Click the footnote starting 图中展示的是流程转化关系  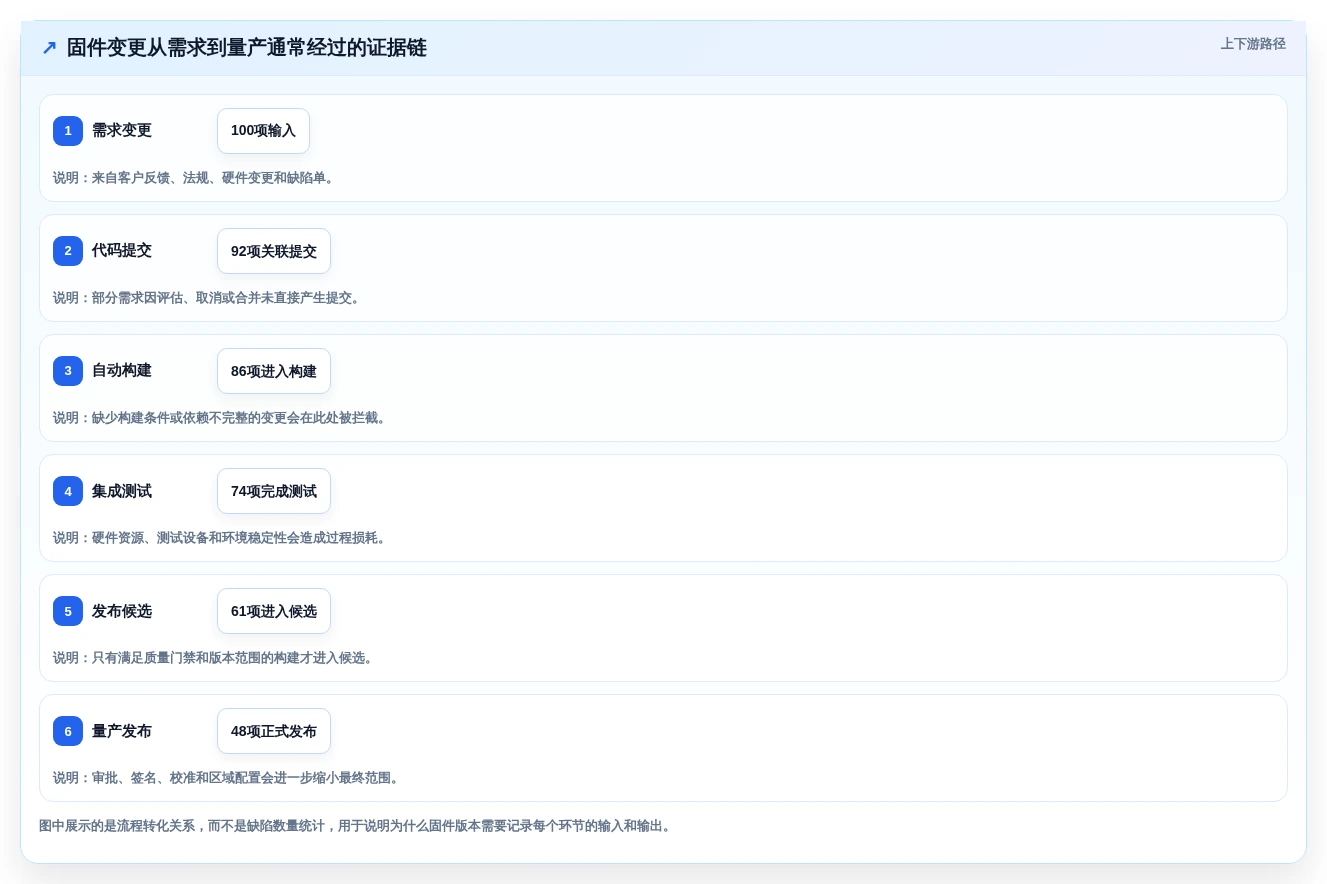(x=358, y=826)
